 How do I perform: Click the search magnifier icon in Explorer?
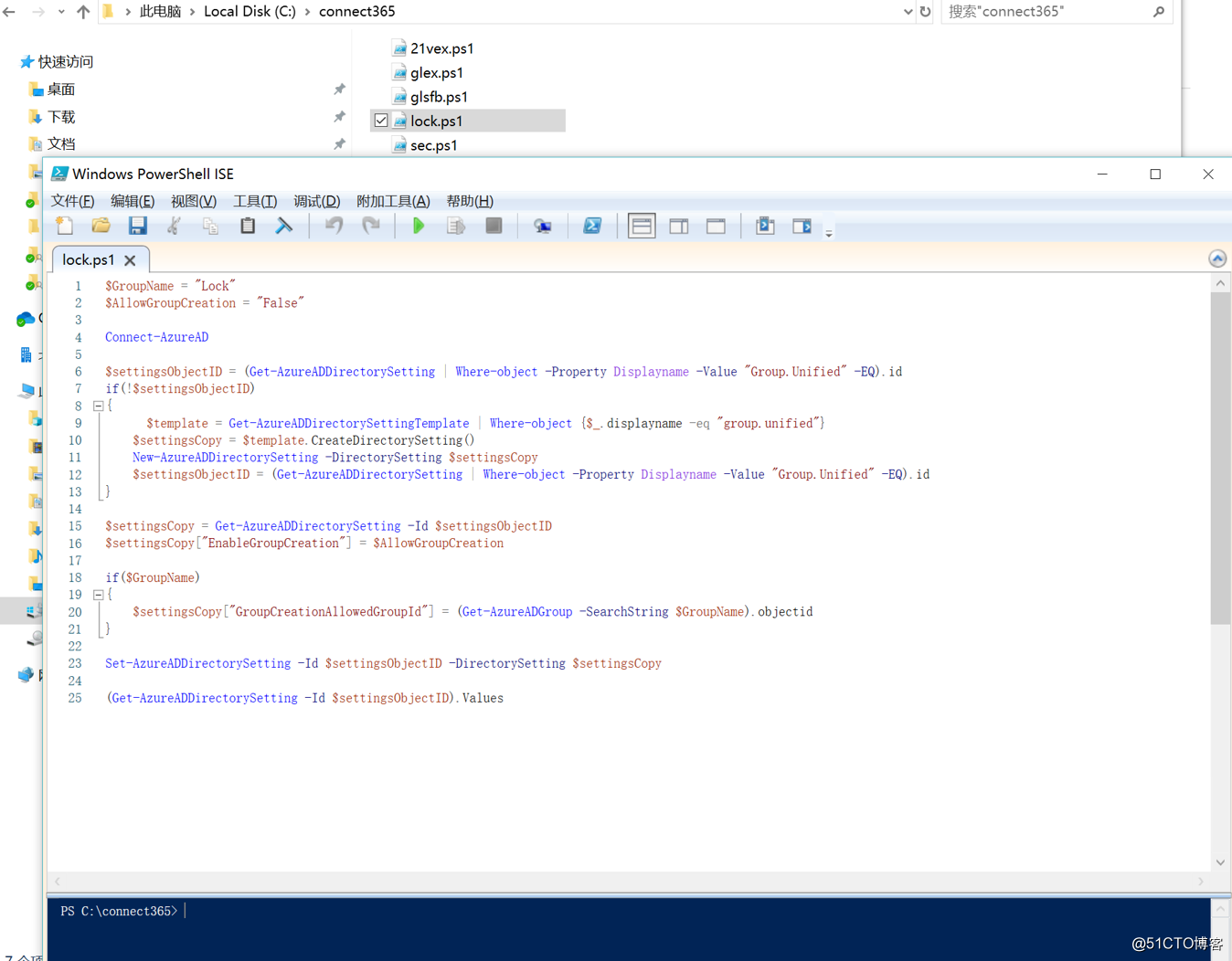[x=1159, y=12]
